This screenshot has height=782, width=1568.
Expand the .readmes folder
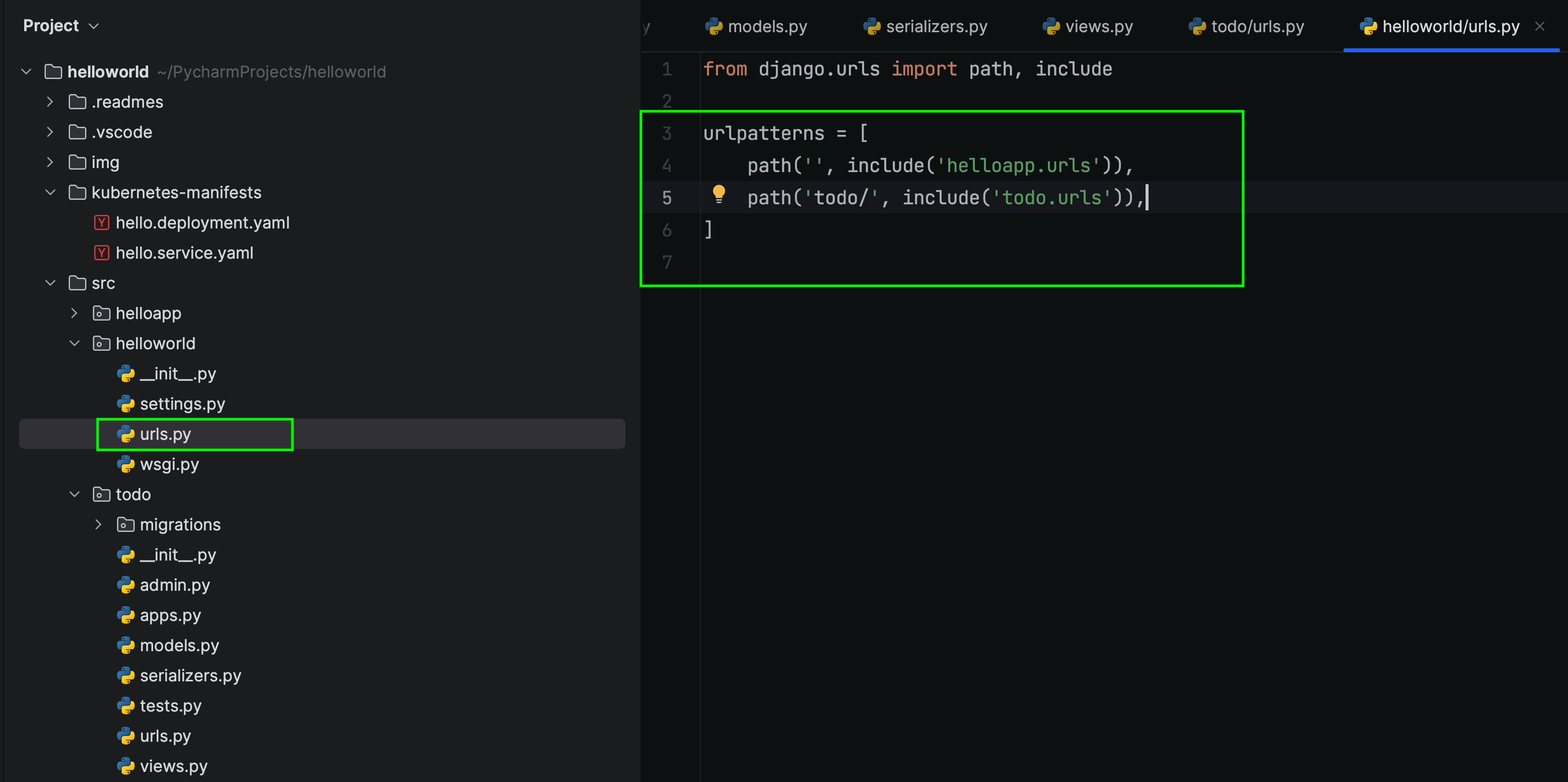49,102
